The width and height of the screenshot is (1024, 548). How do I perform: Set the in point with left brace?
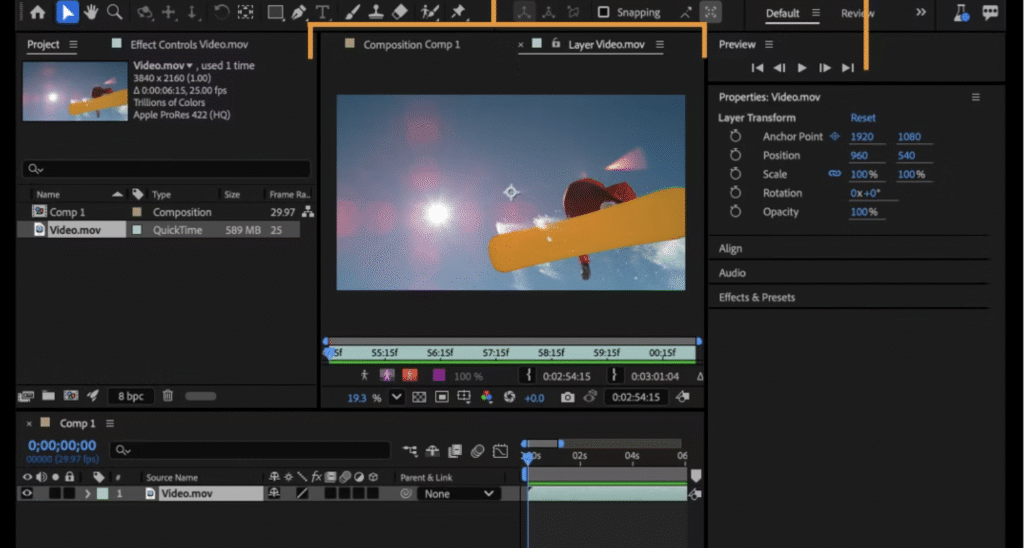[528, 376]
